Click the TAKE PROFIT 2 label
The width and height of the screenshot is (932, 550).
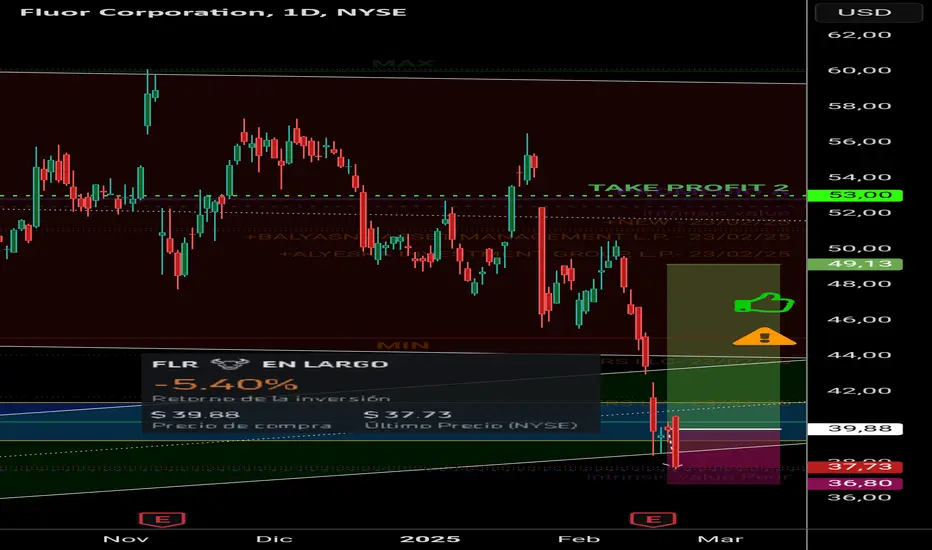[x=688, y=188]
